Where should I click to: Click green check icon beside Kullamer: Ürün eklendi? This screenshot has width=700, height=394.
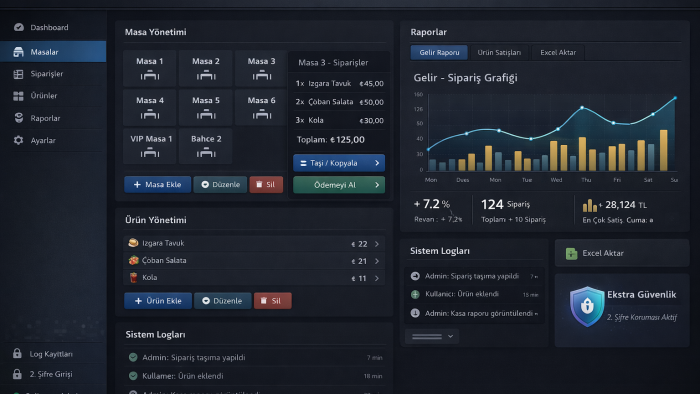133,376
